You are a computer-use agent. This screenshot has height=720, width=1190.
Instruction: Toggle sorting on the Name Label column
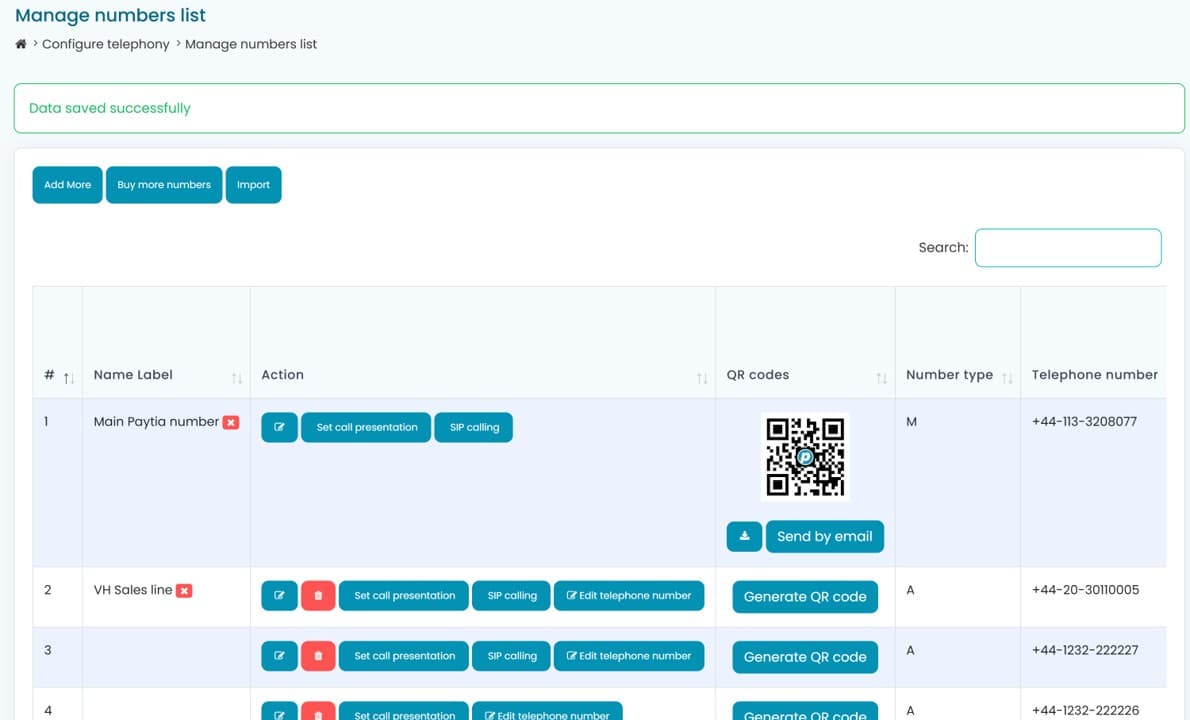pos(237,377)
